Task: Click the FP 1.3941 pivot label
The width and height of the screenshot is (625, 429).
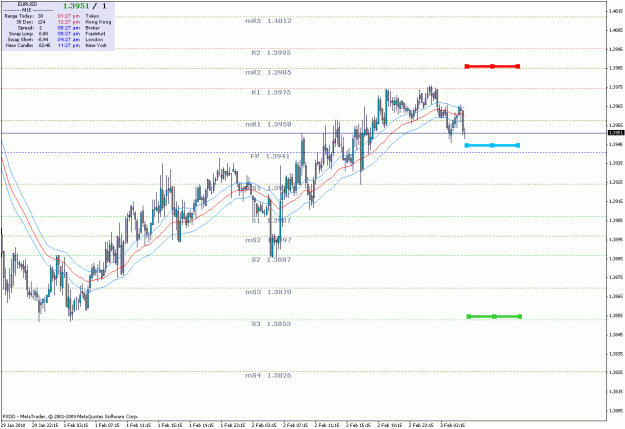Action: pos(270,156)
